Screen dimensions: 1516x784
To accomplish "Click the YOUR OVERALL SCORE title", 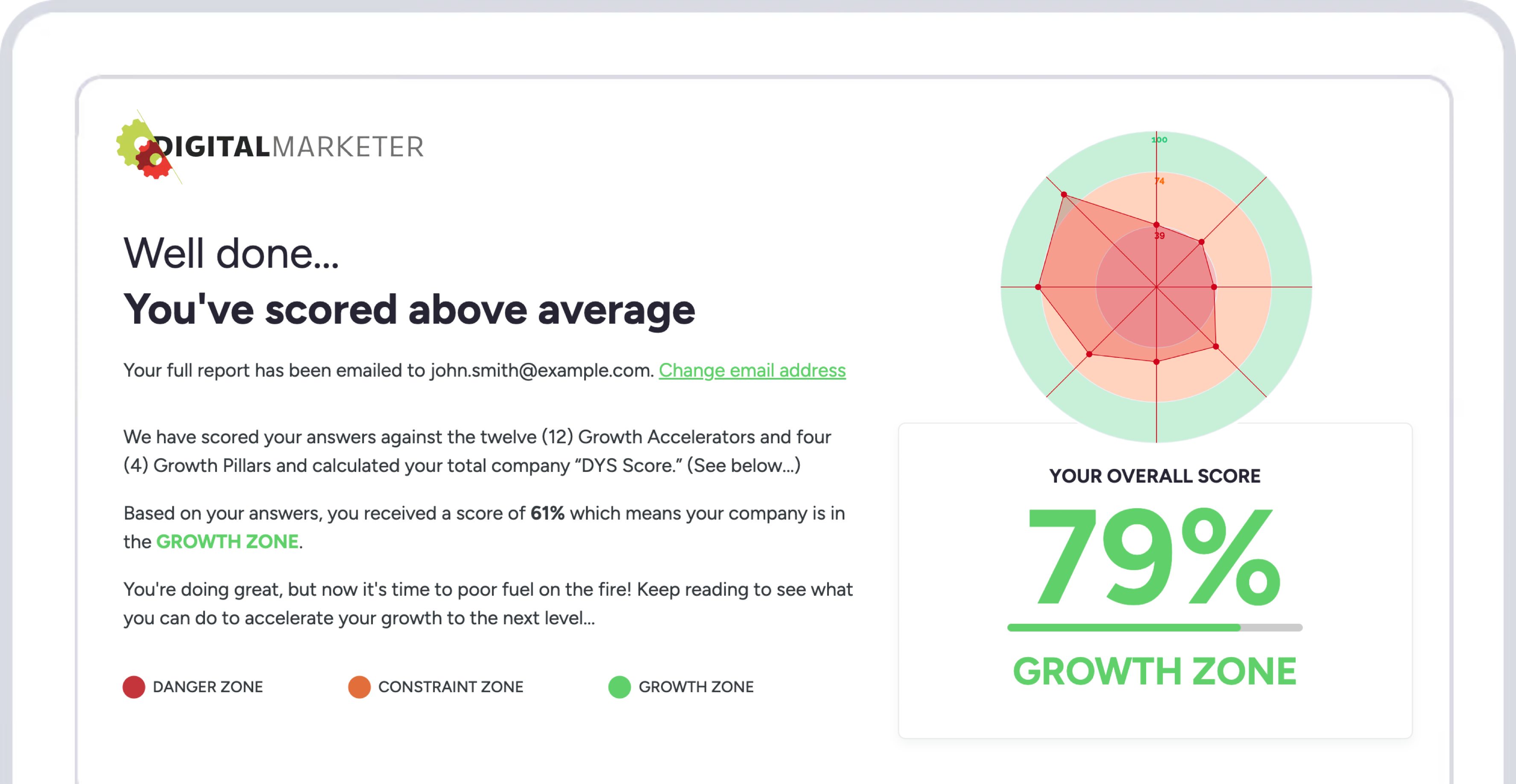I will point(1155,476).
